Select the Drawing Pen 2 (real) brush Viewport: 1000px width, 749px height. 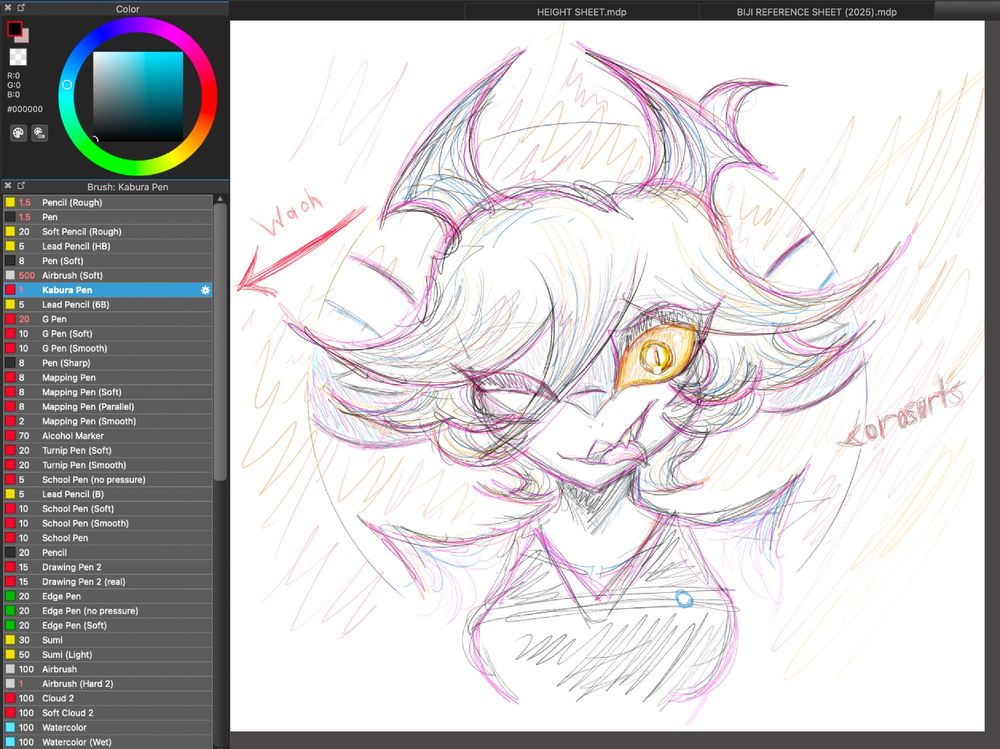pyautogui.click(x=108, y=582)
